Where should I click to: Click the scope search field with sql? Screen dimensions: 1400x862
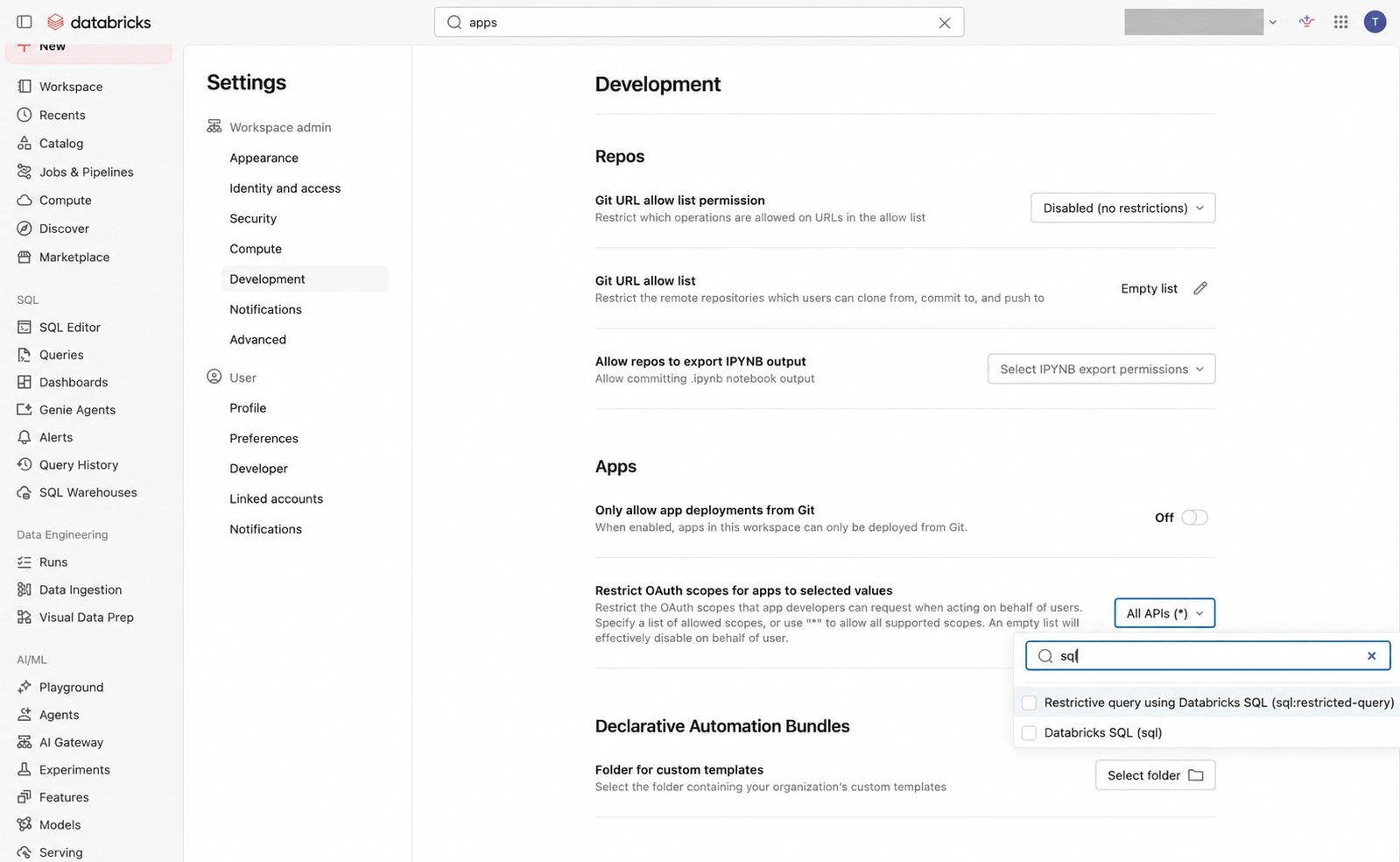pyautogui.click(x=1207, y=656)
